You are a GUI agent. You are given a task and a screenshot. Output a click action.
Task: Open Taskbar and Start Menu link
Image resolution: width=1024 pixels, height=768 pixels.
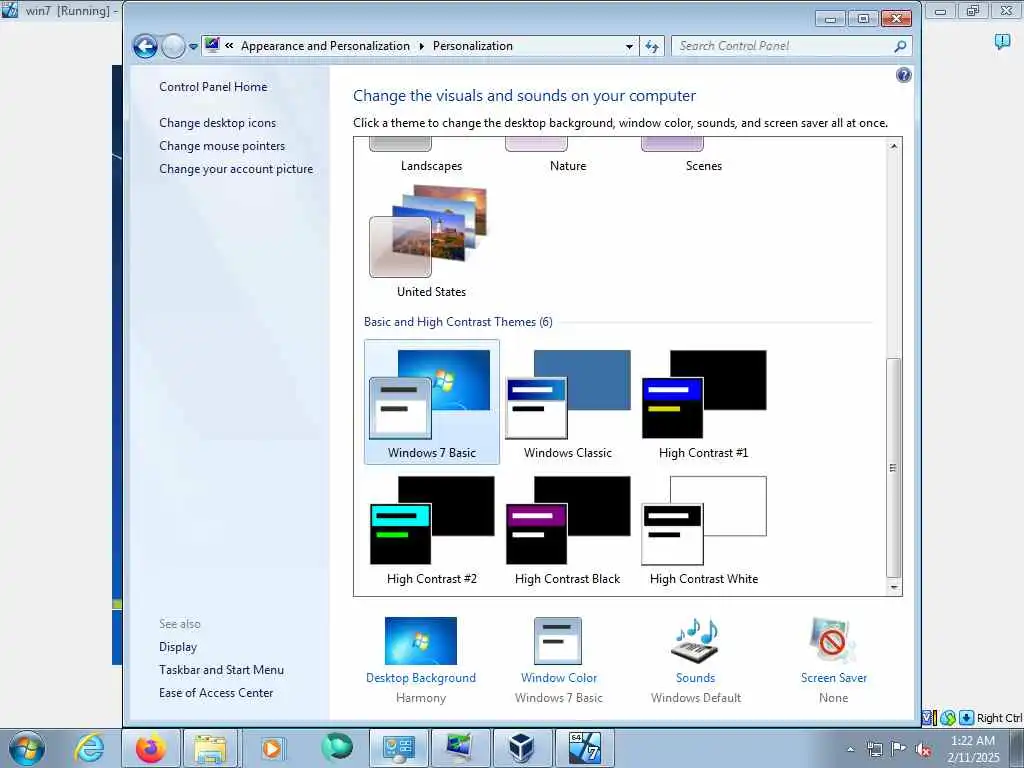click(x=221, y=669)
